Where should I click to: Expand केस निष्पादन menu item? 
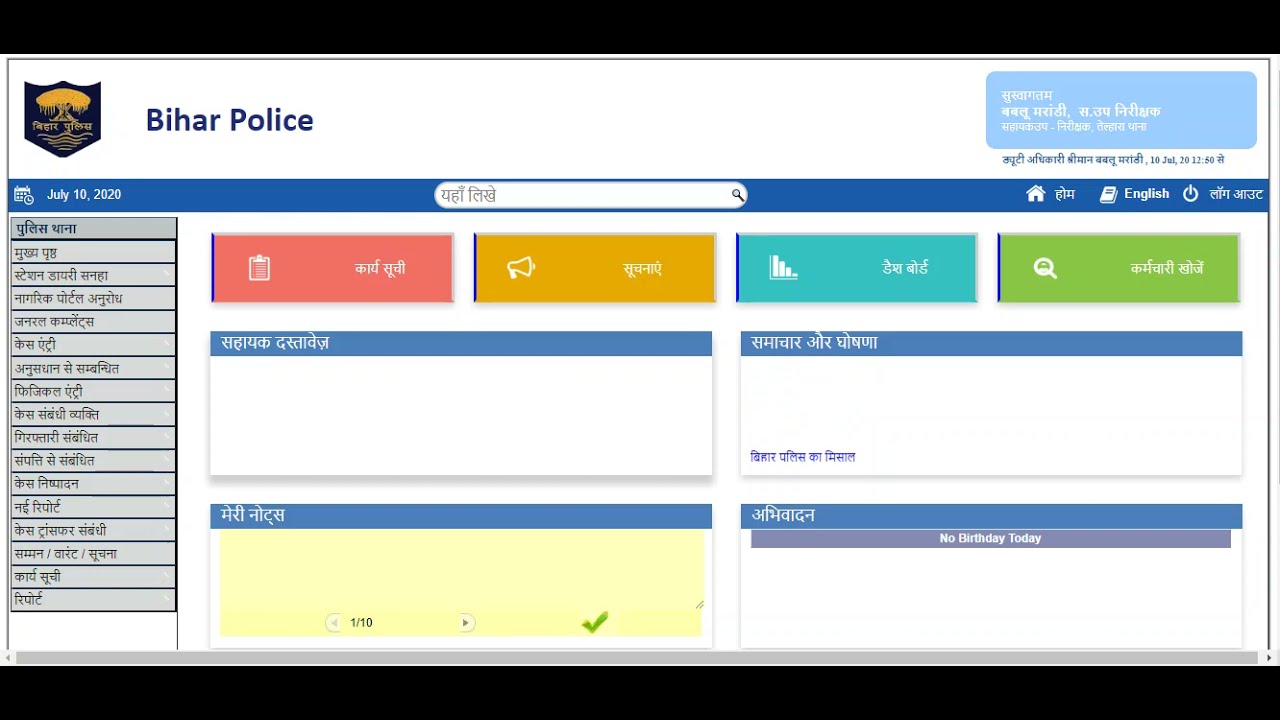pyautogui.click(x=93, y=483)
